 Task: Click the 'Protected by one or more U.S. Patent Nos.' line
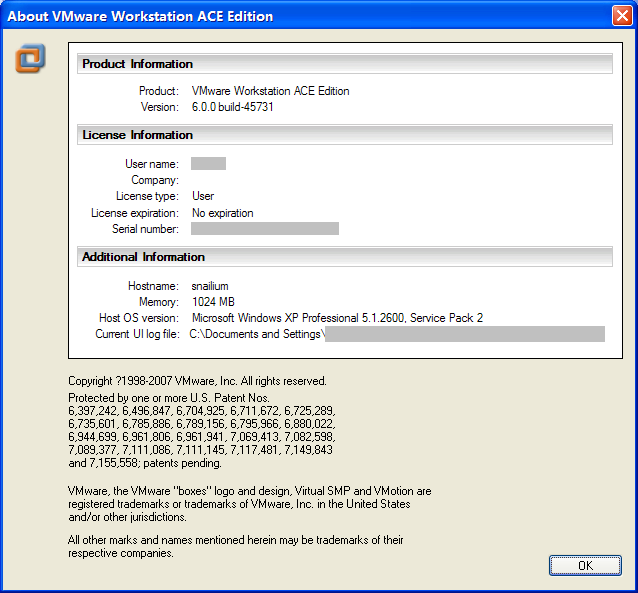169,398
